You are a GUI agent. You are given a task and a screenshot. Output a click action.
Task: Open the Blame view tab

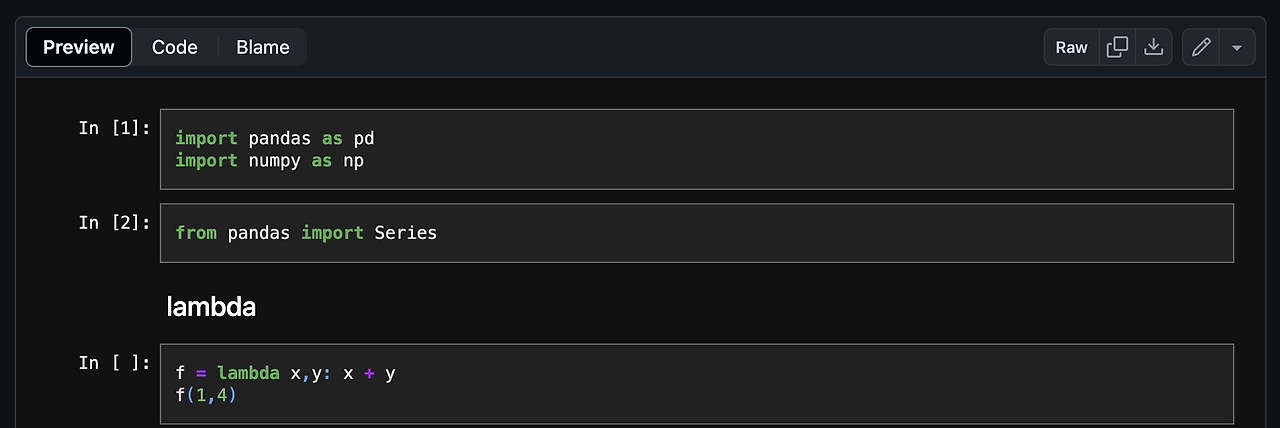[263, 47]
